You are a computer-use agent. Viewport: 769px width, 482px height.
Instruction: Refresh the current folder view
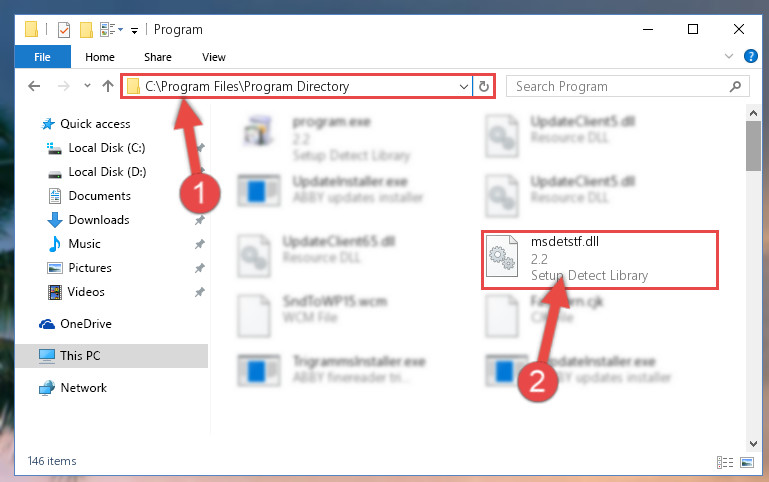point(484,87)
